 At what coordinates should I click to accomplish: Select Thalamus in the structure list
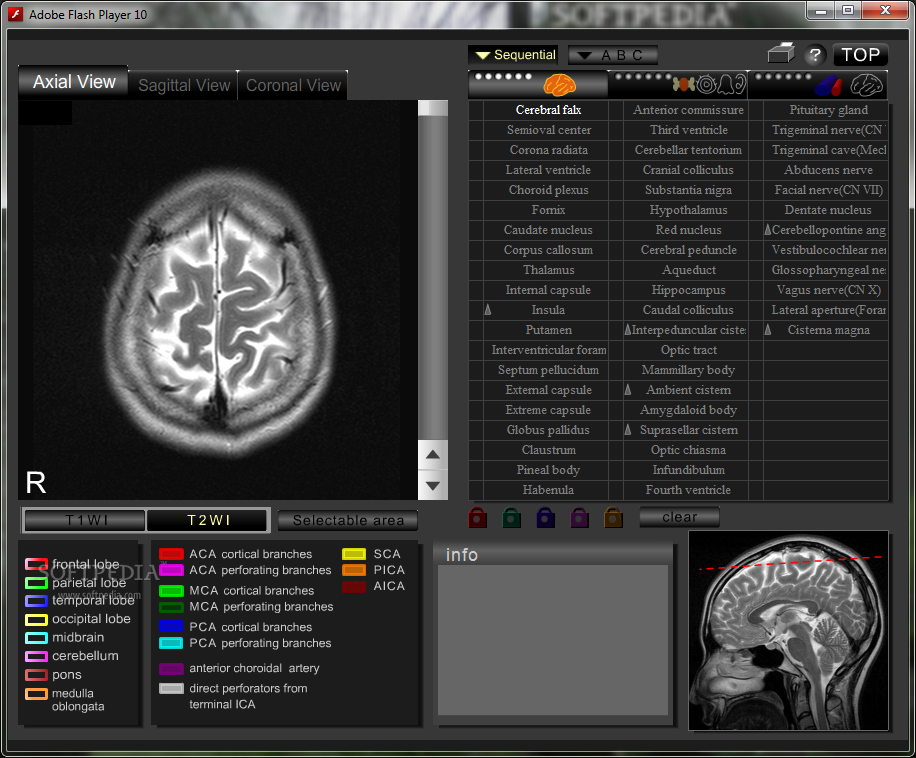tap(548, 270)
